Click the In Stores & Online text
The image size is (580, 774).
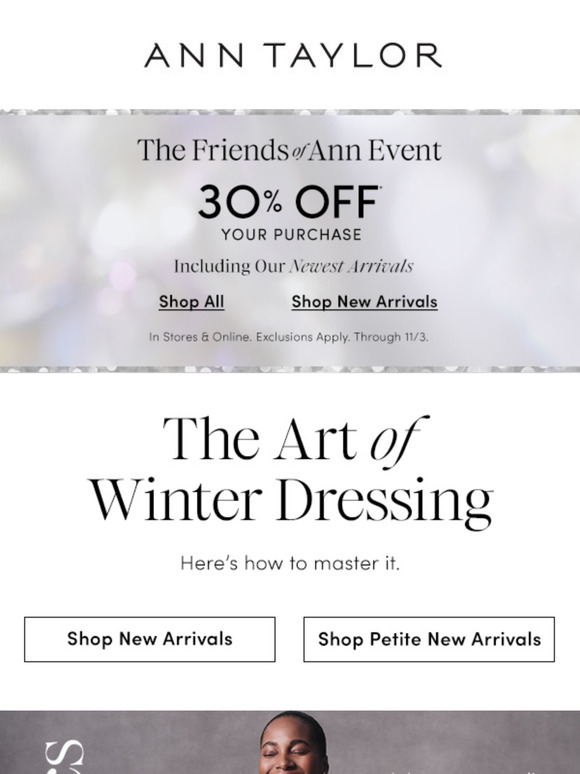tap(200, 337)
